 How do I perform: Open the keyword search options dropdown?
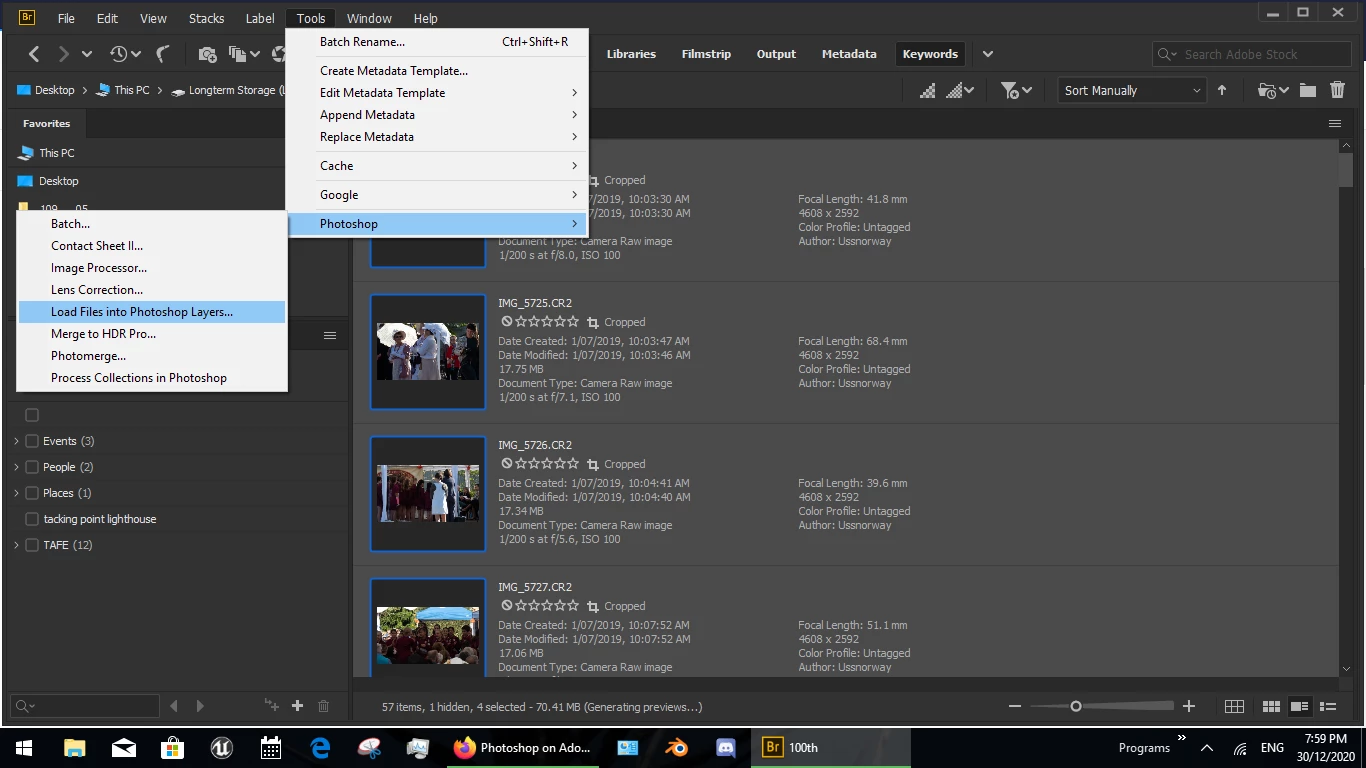coord(26,706)
